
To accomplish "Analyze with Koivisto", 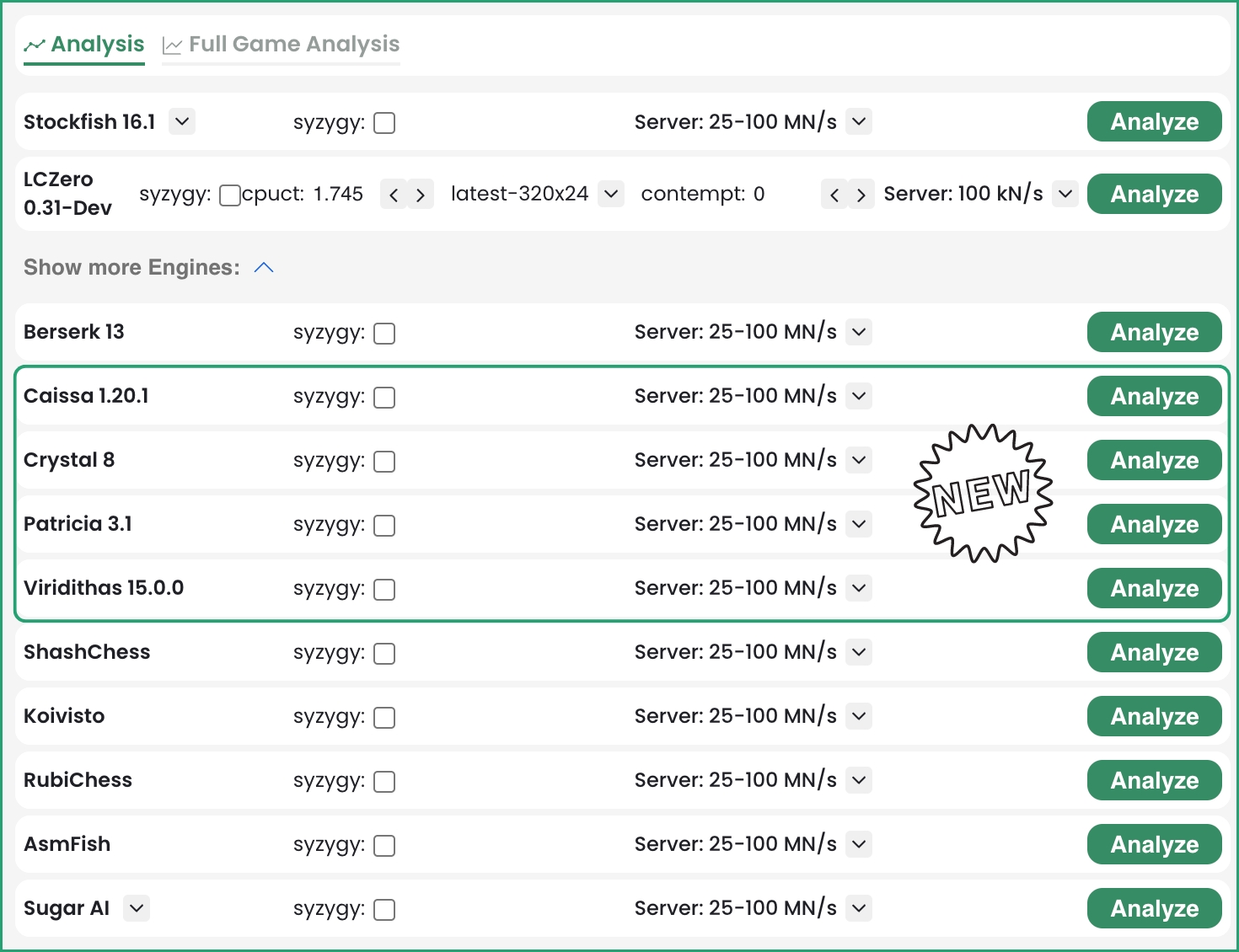I will (1154, 716).
